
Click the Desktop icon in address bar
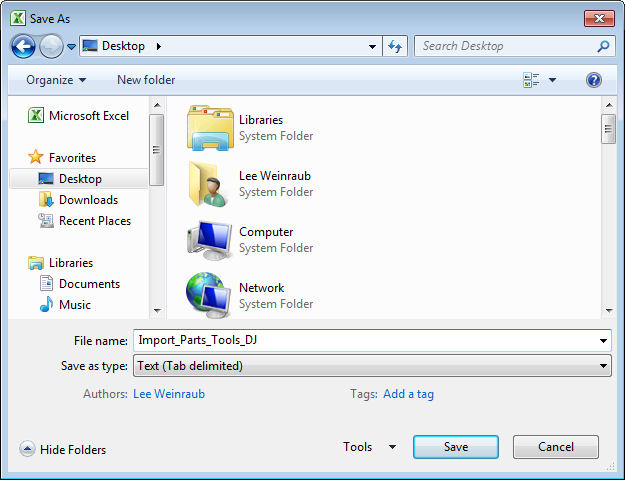[x=90, y=46]
